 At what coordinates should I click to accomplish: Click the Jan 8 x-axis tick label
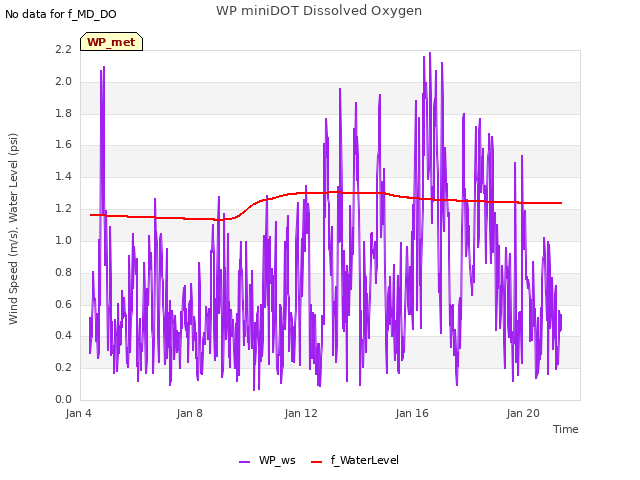(x=189, y=413)
